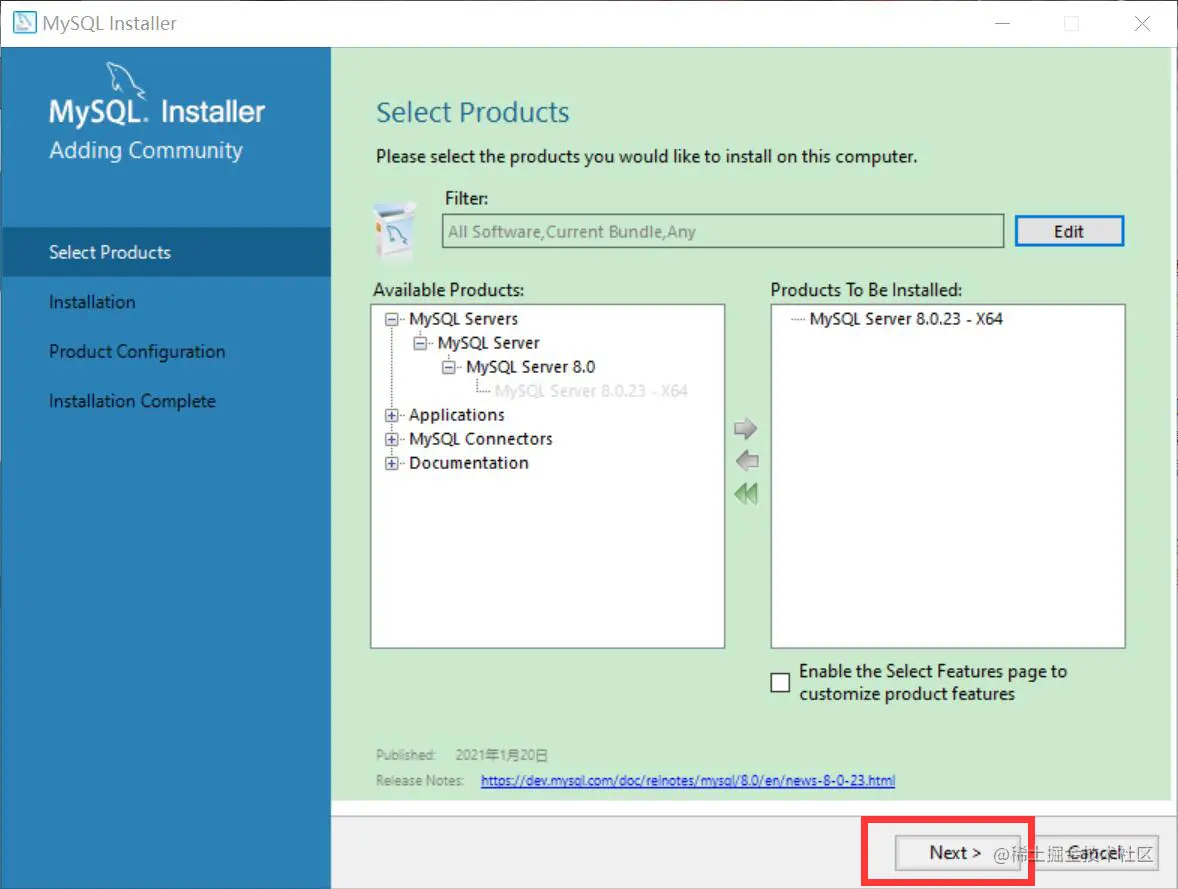1178x889 pixels.
Task: Select the MySQL Connectors tree label
Action: tap(481, 440)
